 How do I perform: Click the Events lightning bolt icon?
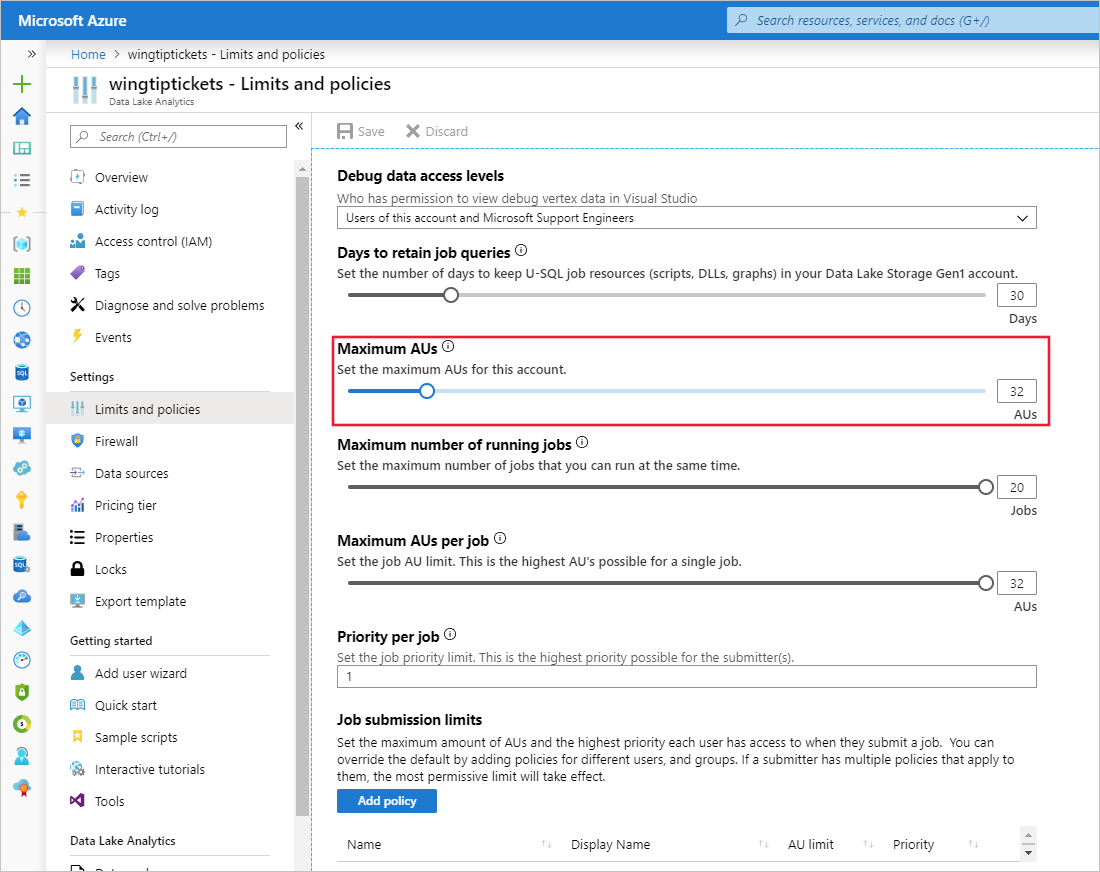tap(77, 336)
